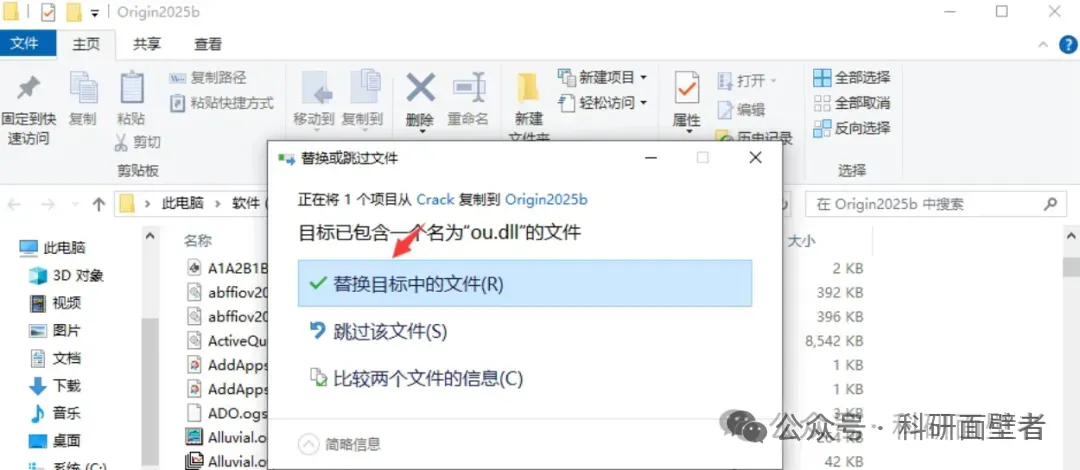Click the Paste icon in ribbon
This screenshot has width=1080, height=470.
coord(131,88)
